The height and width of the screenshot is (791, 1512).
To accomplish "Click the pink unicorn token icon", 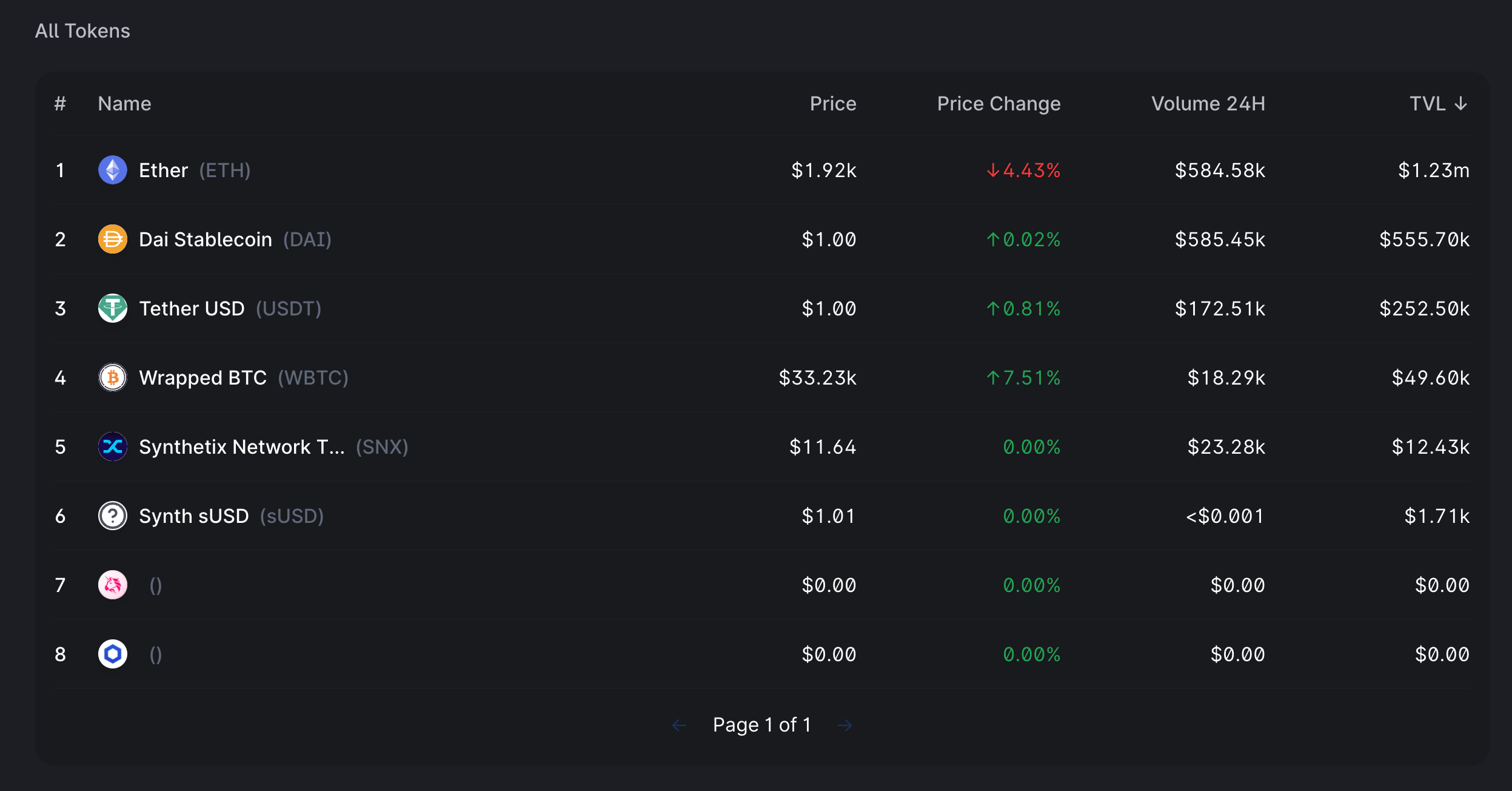I will tap(113, 585).
